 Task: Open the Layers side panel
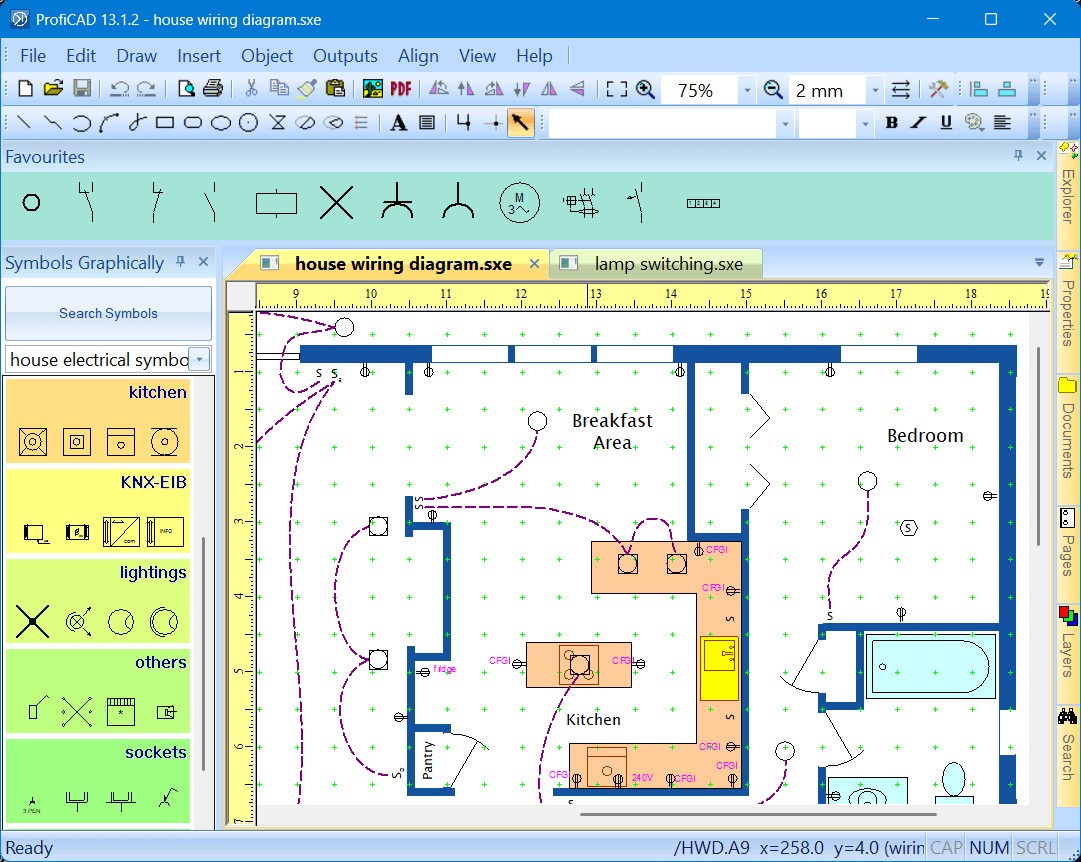click(x=1067, y=640)
